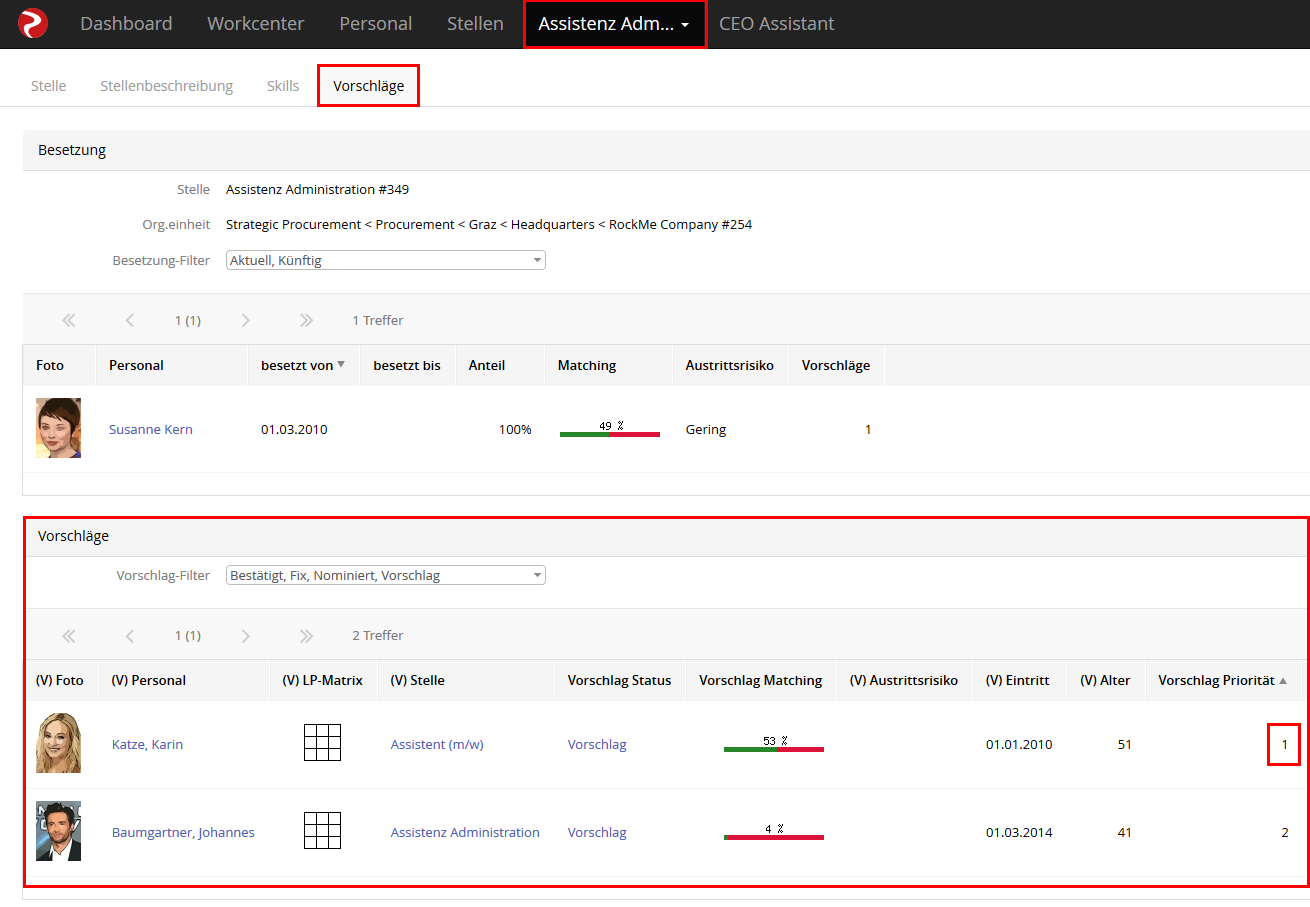Go to previous page in Besetzung pager
This screenshot has width=1310, height=907.
[130, 320]
